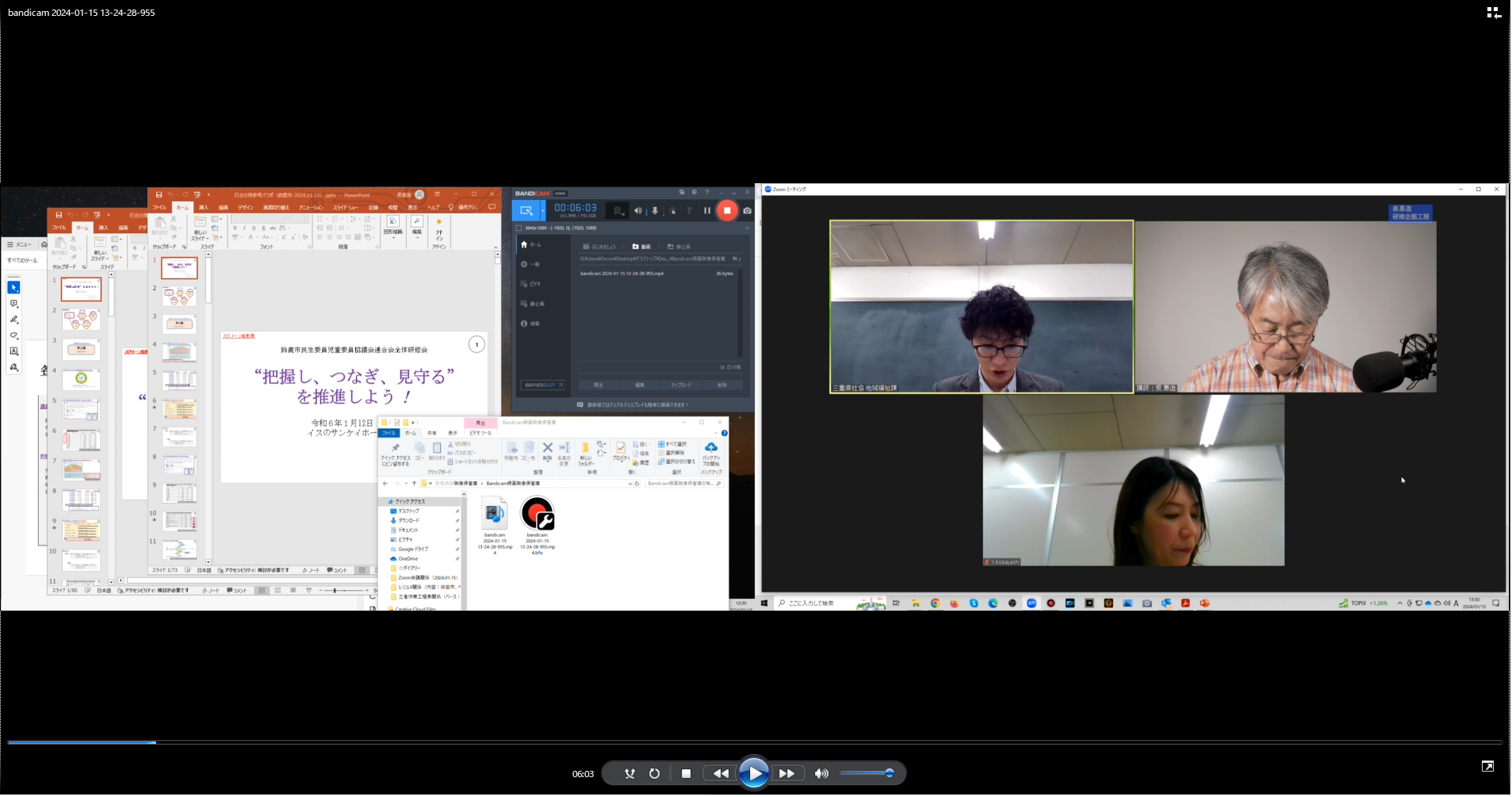The height and width of the screenshot is (797, 1512).
Task: Select slide 2 thumbnail in front PowerPoint
Action: (179, 296)
